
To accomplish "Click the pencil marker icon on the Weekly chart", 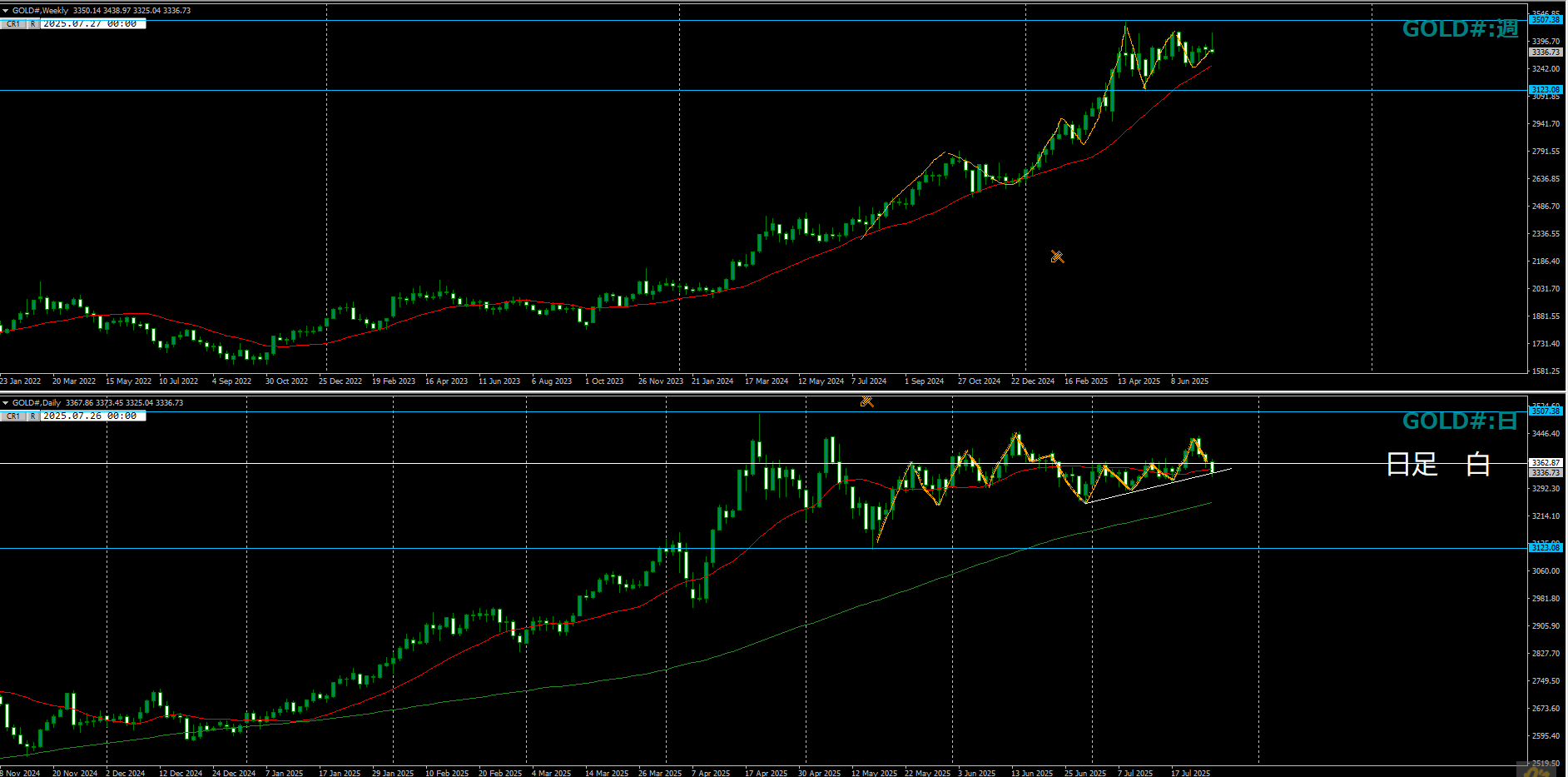I will tap(1057, 257).
